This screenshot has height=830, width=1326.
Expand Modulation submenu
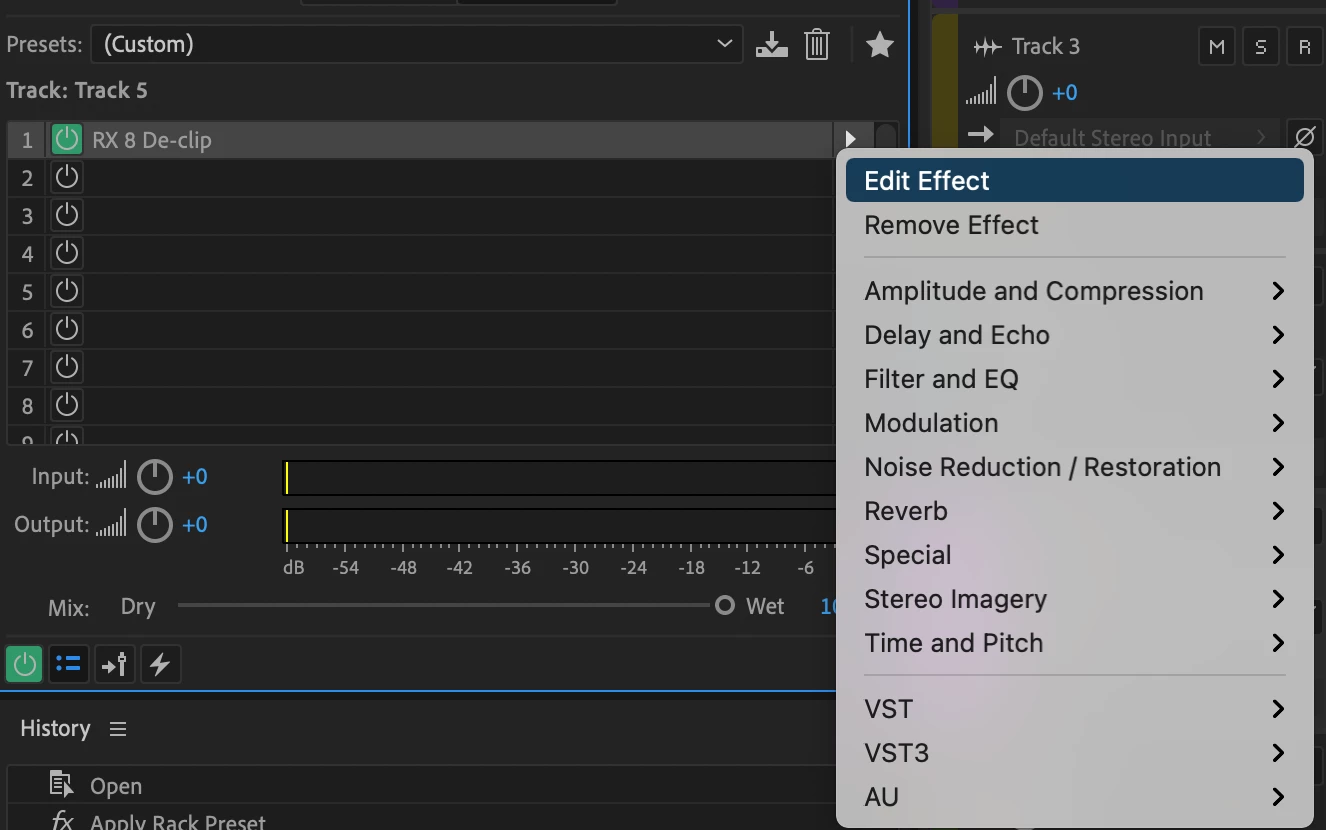click(1075, 423)
